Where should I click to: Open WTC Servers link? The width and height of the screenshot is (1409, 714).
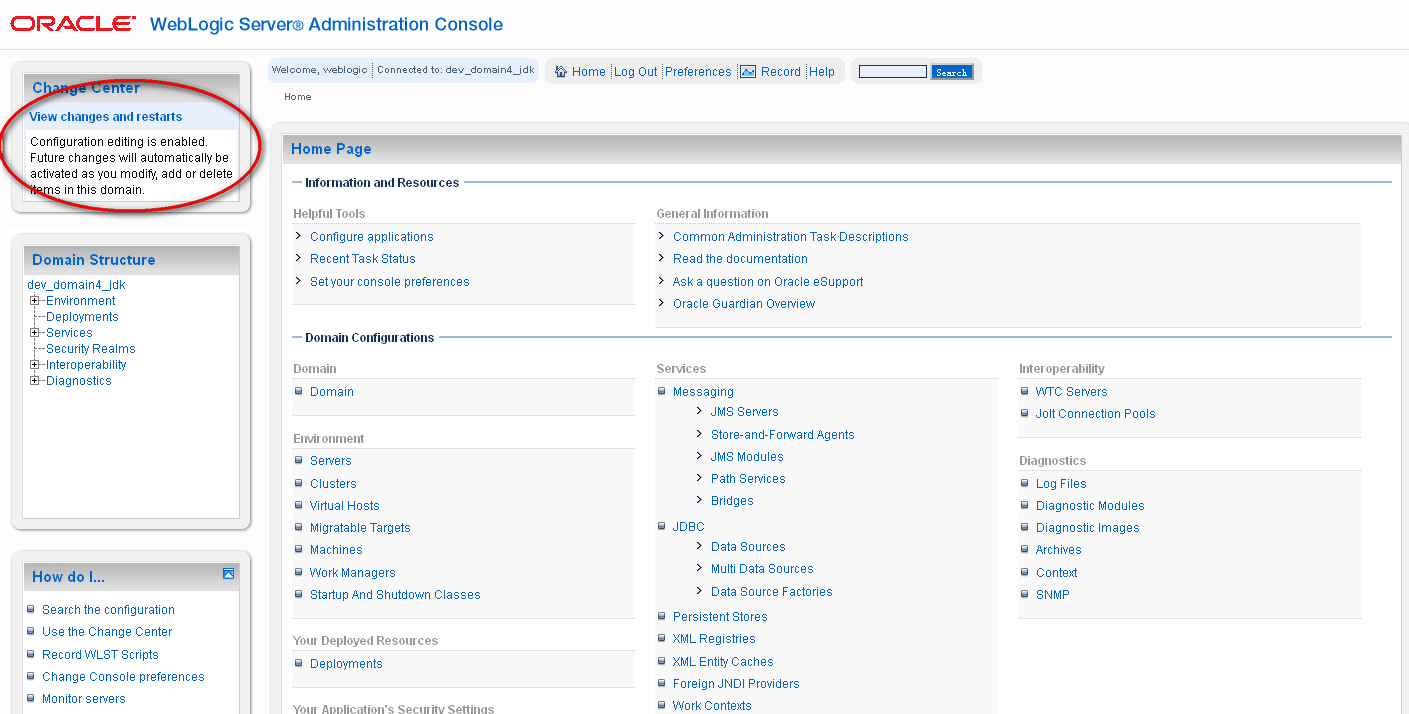(1072, 392)
